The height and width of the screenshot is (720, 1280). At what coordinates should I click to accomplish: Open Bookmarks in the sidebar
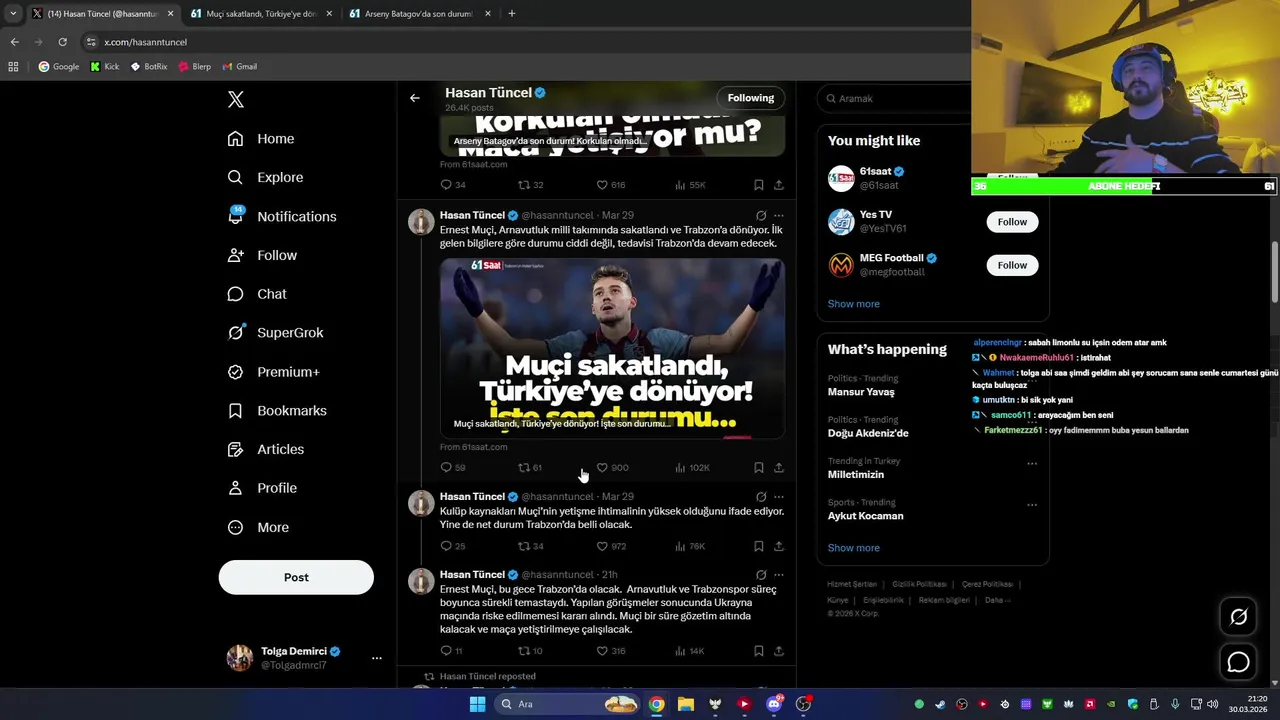coord(277,411)
